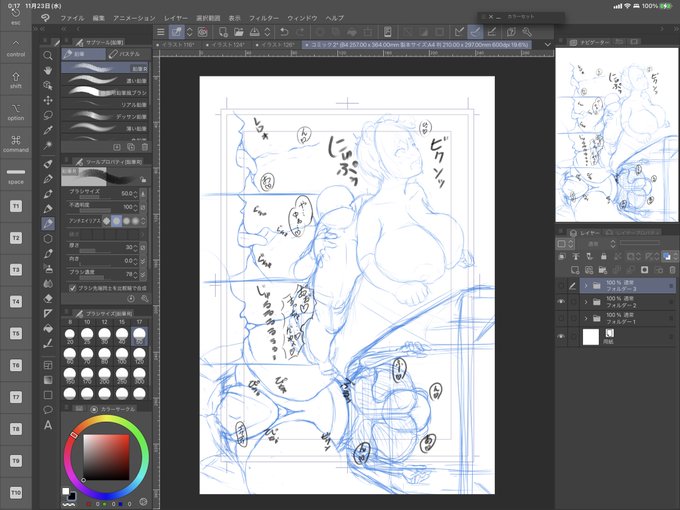Toggle visibility eye of paper layer 用紙
This screenshot has width=680, height=510.
coord(561,337)
